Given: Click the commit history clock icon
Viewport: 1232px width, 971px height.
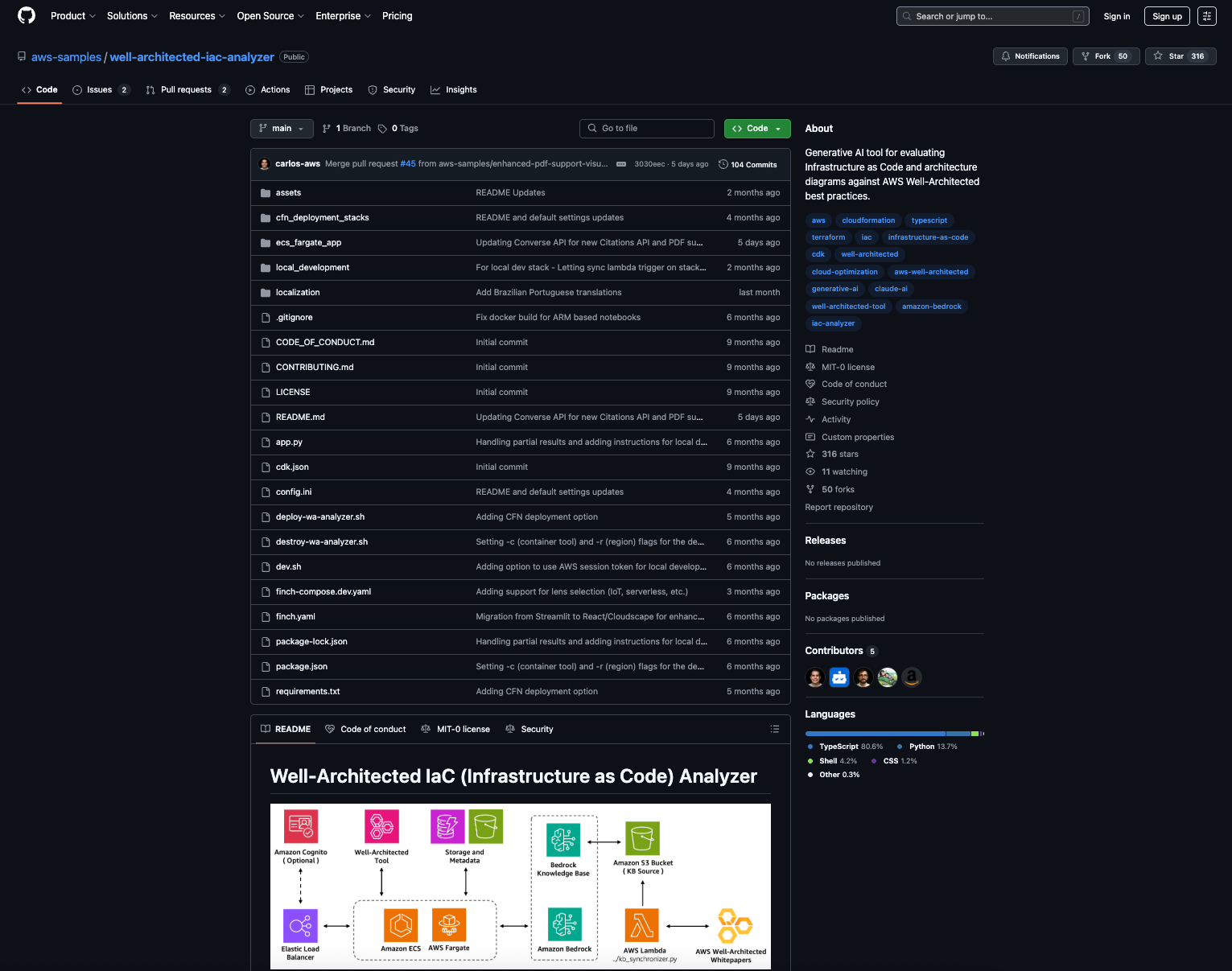Looking at the screenshot, I should point(723,164).
